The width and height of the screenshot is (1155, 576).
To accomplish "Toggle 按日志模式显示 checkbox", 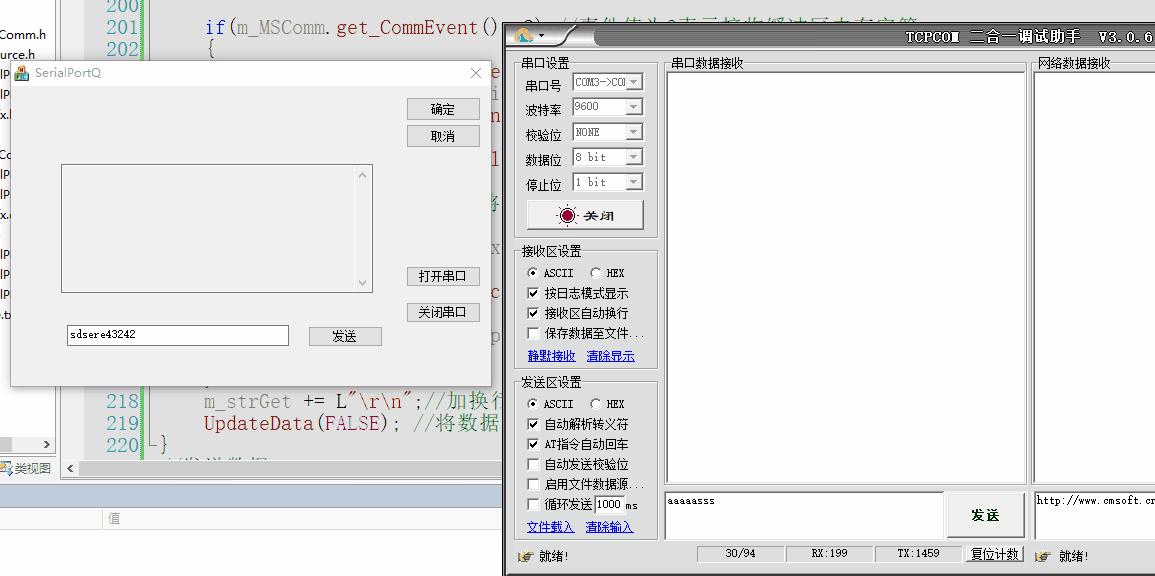I will [533, 293].
